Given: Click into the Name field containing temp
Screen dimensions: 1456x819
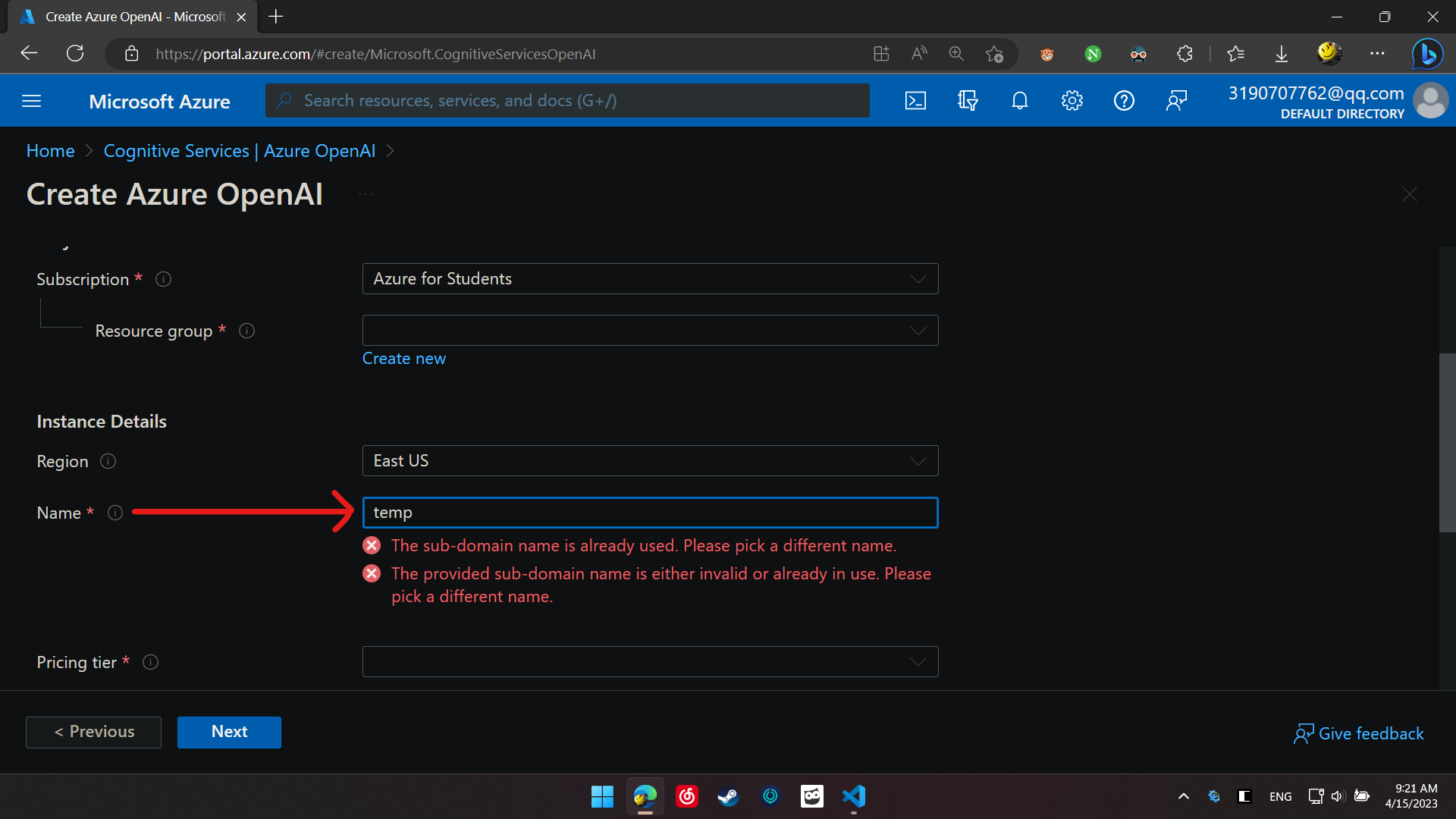Looking at the screenshot, I should (650, 513).
